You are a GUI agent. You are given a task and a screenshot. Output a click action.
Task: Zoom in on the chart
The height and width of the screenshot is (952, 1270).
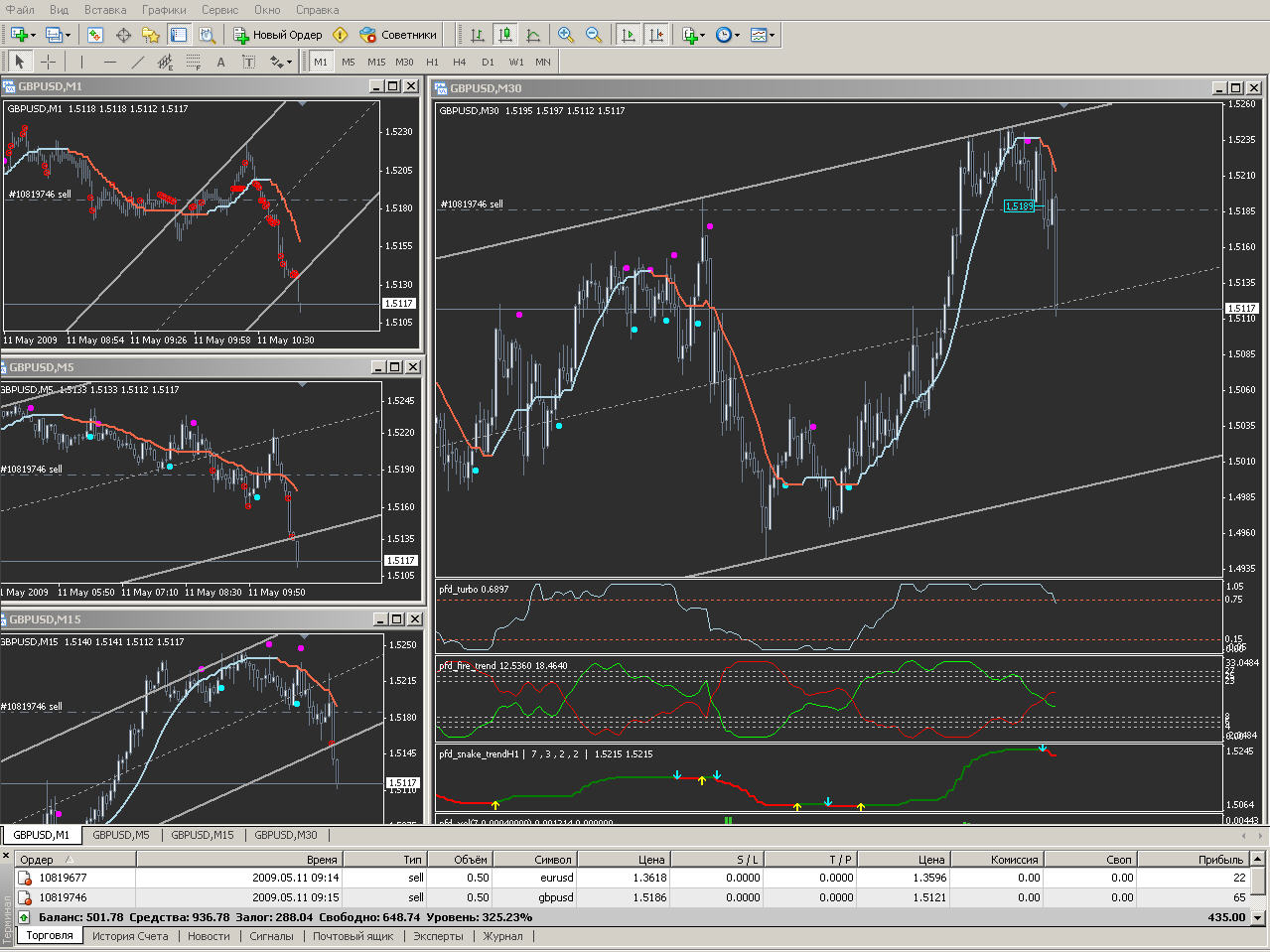566,35
